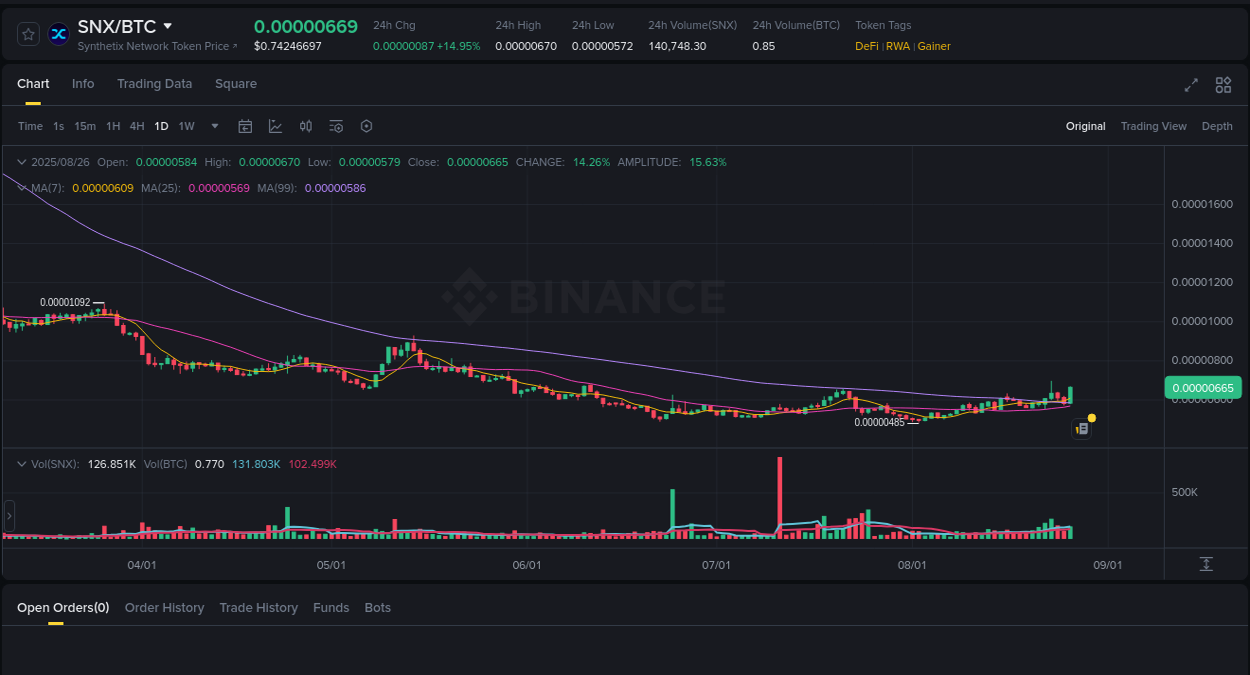Collapse the volume indicator chevron
This screenshot has height=675, width=1250.
pos(21,463)
